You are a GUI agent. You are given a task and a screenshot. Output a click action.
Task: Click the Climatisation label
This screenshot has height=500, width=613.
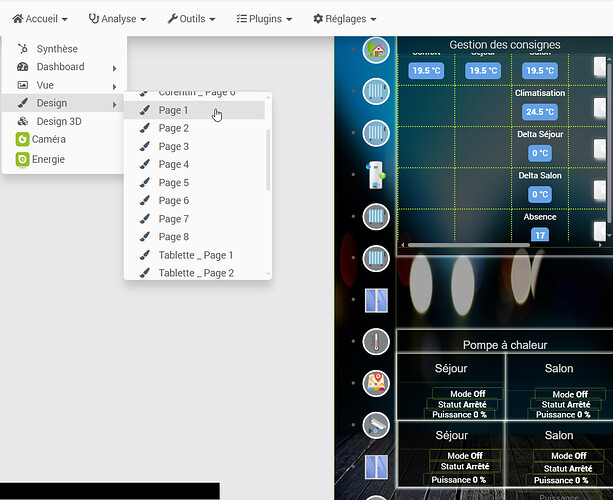[540, 93]
